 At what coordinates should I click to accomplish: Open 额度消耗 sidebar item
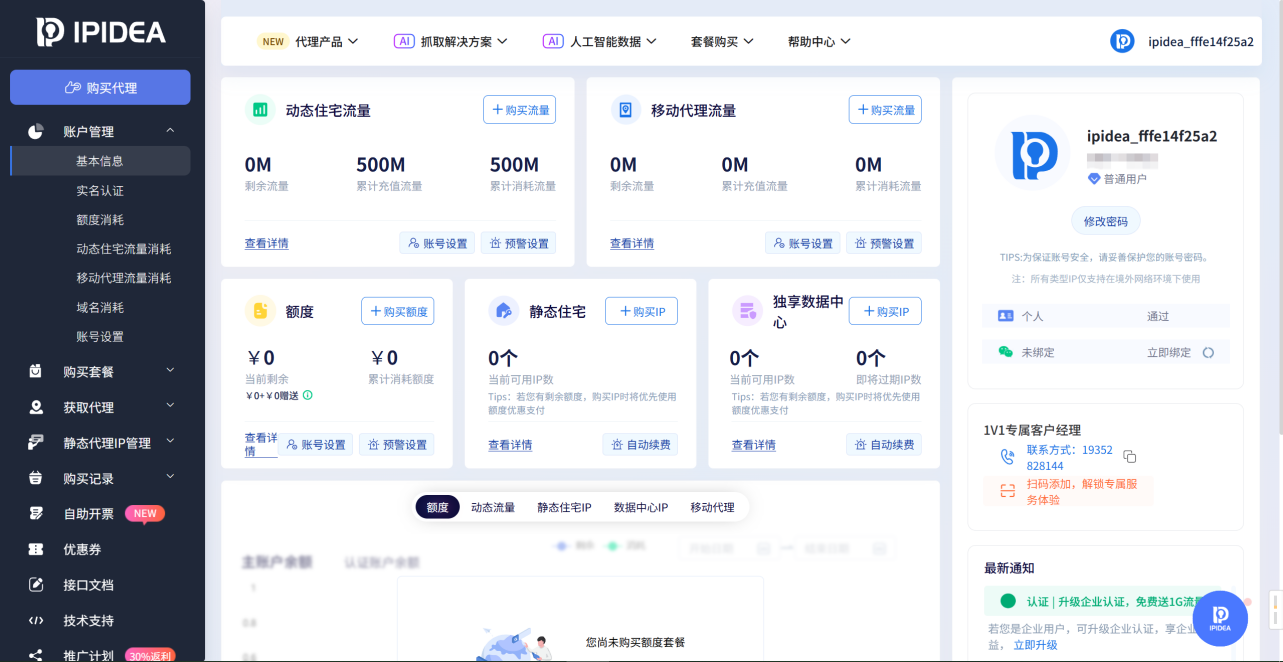tap(100, 219)
